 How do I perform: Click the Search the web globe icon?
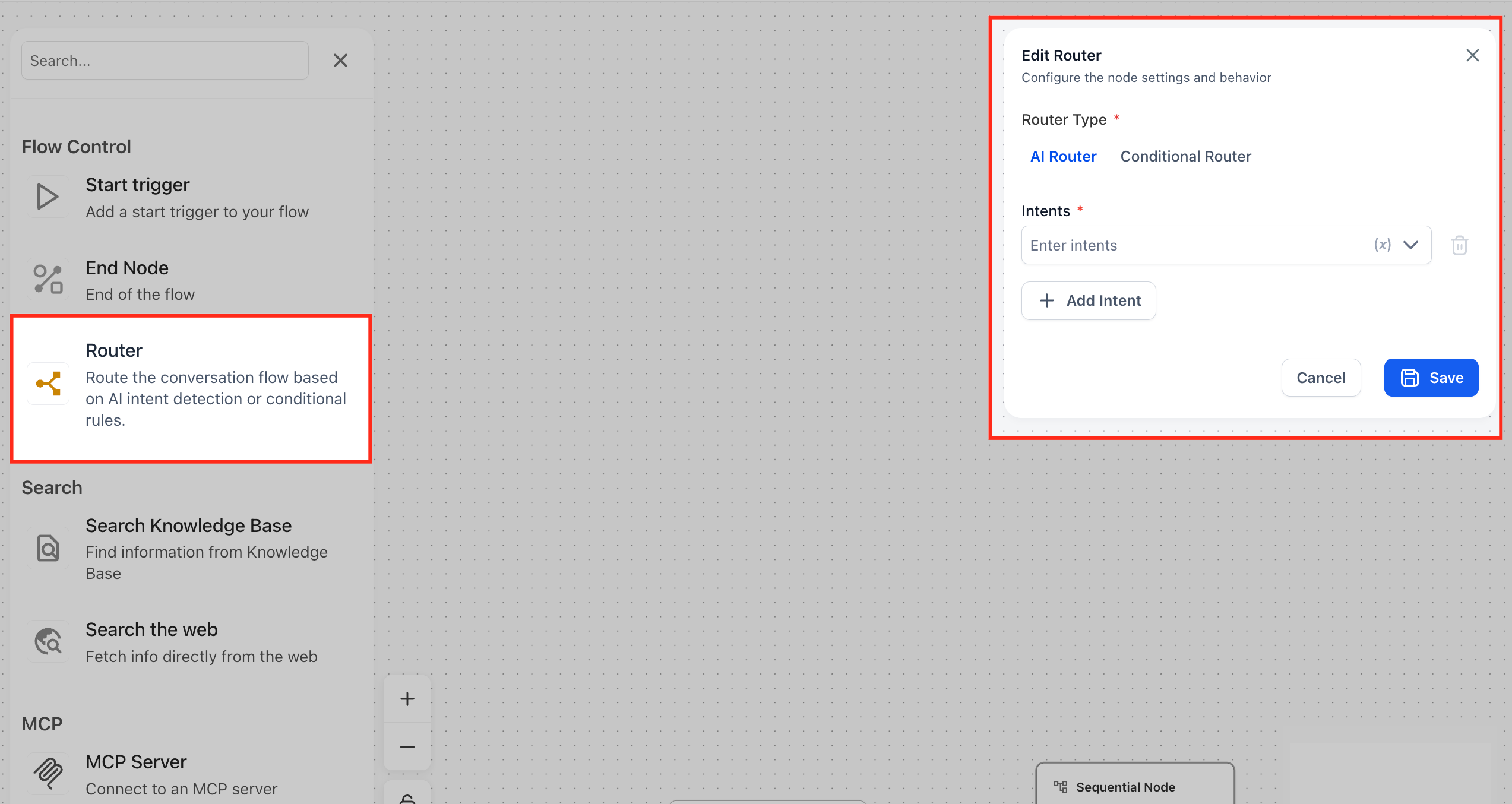point(48,641)
